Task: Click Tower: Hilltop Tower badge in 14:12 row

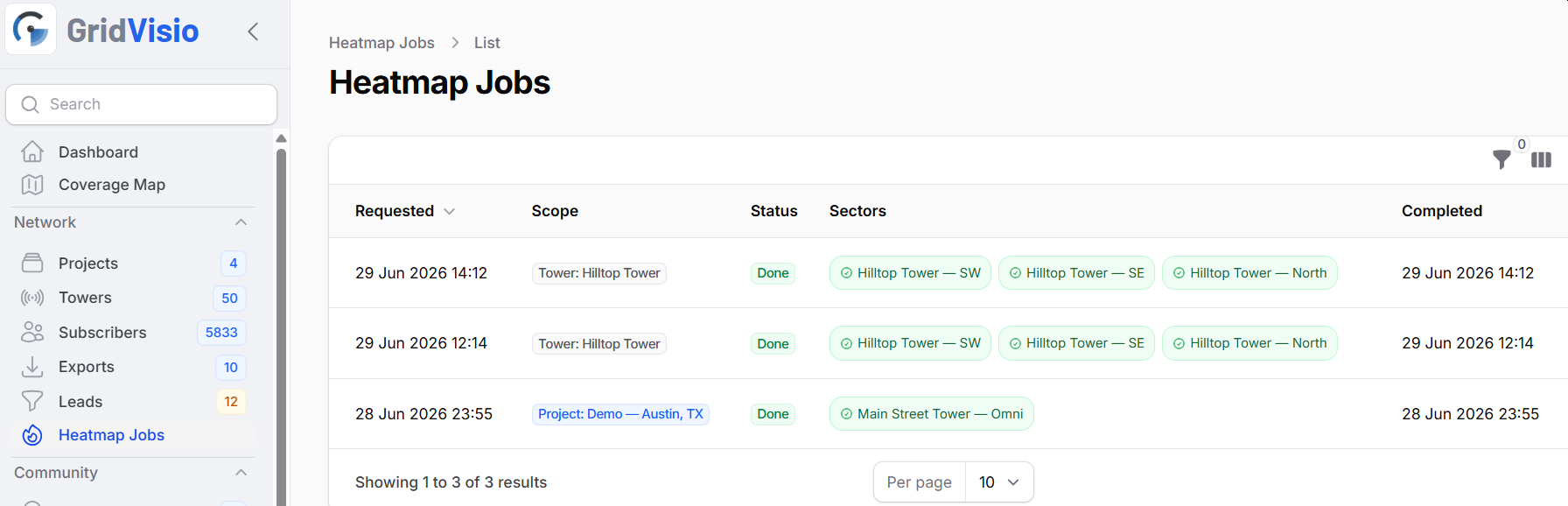Action: [x=599, y=273]
